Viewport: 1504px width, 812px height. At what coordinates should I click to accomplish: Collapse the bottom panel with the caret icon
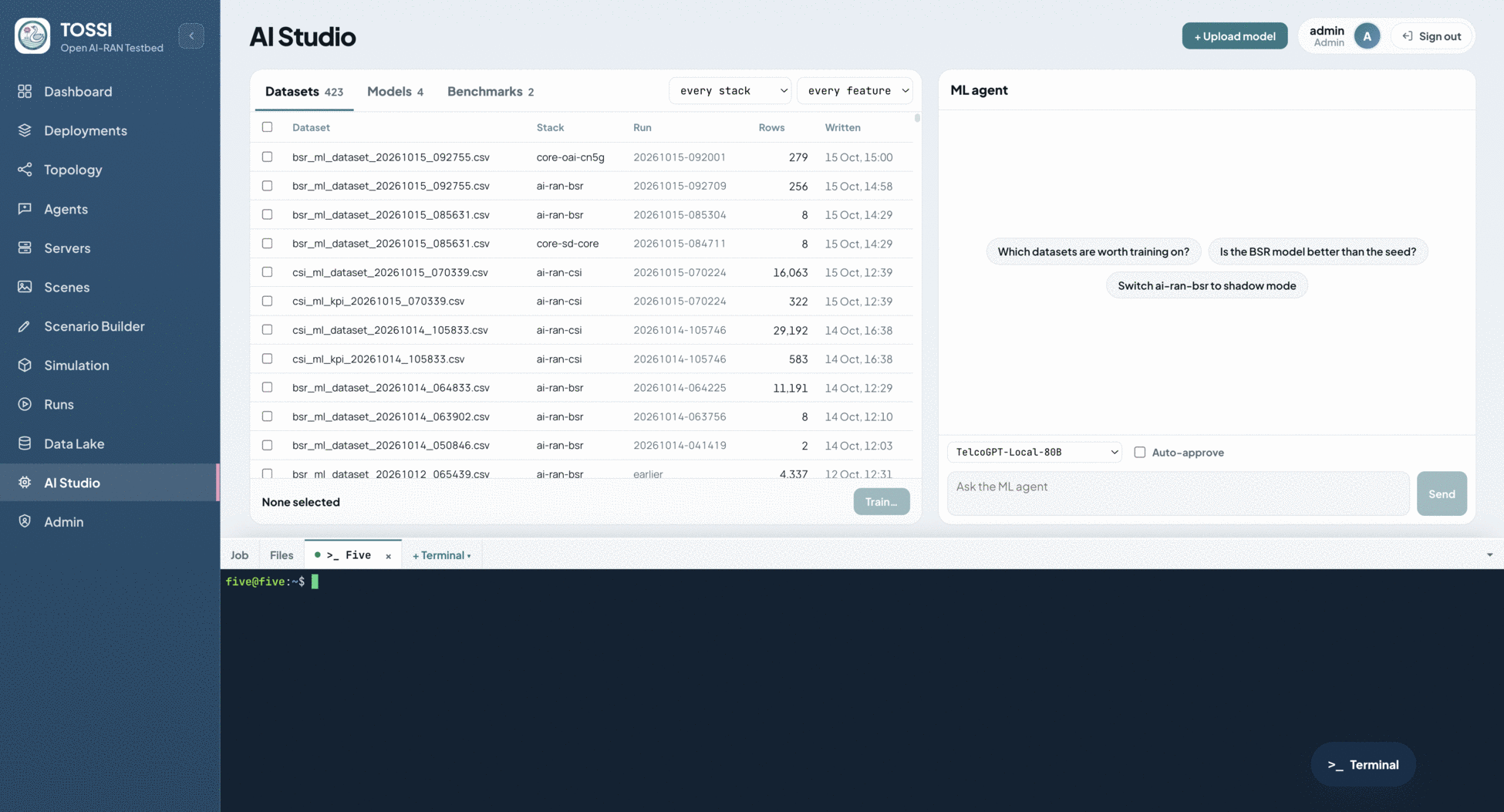[1489, 555]
